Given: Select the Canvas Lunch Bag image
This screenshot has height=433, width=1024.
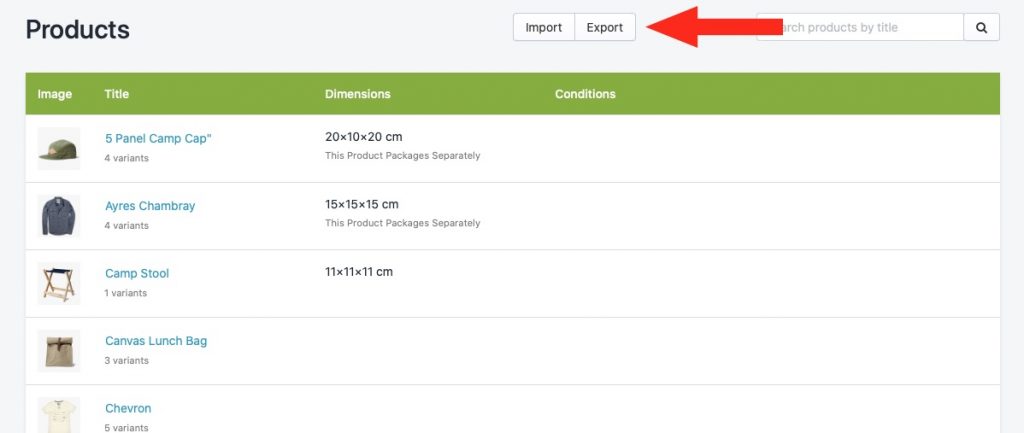Looking at the screenshot, I should (59, 351).
